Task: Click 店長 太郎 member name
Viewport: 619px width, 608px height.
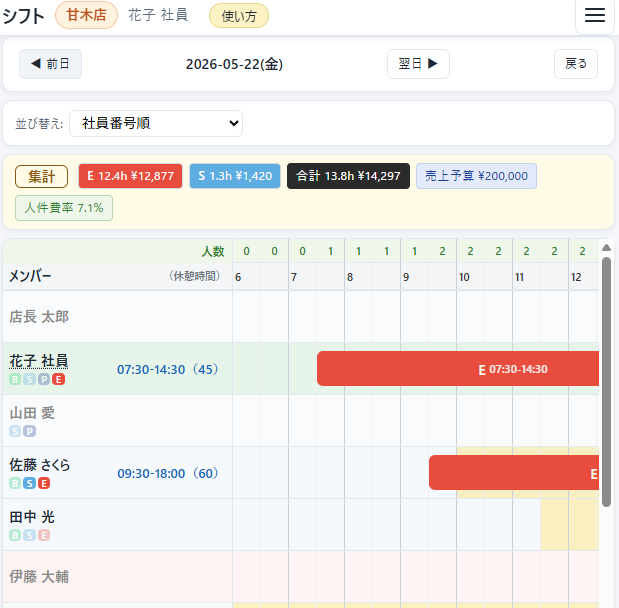Action: 39,317
